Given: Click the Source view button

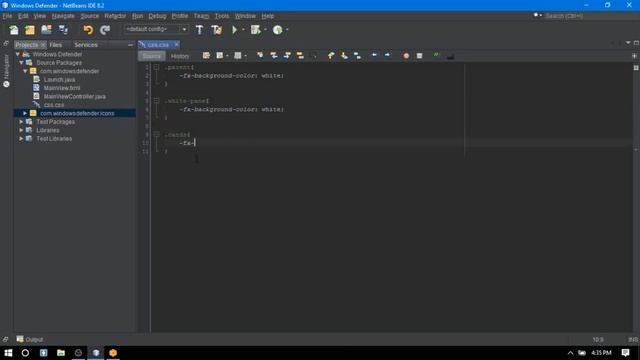Looking at the screenshot, I should coord(152,56).
